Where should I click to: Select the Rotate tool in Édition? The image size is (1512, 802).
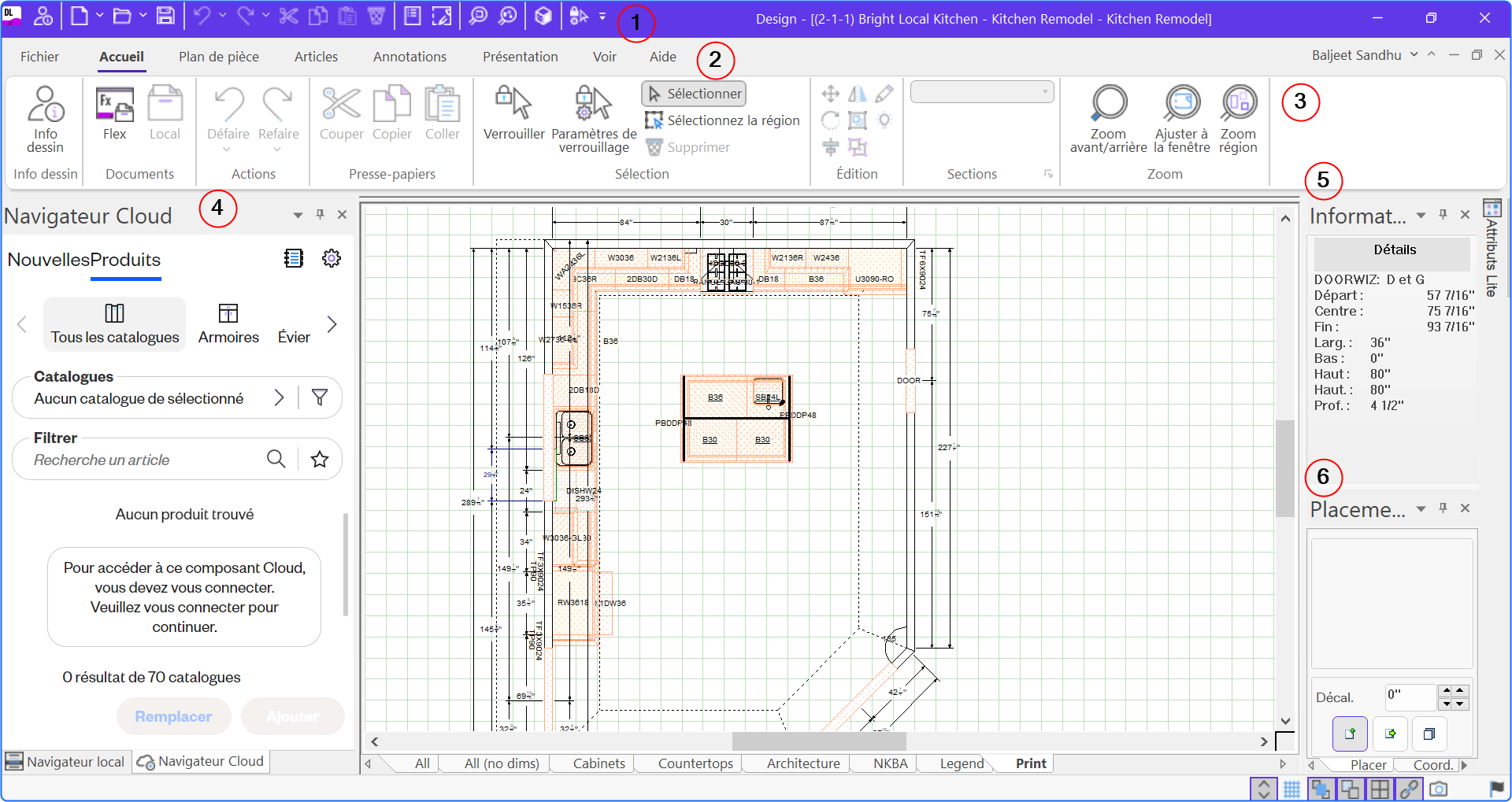pyautogui.click(x=830, y=120)
